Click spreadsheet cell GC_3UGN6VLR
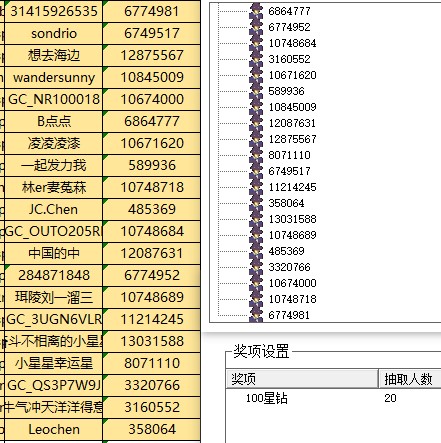 click(54, 319)
